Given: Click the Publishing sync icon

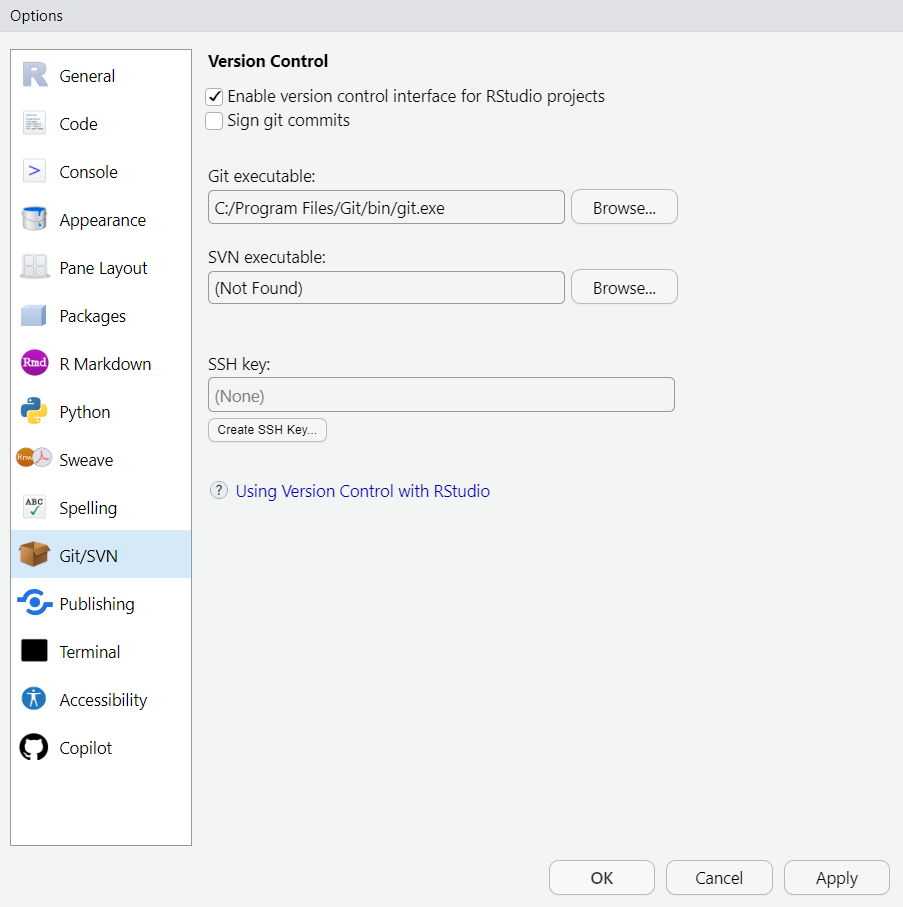Looking at the screenshot, I should tap(35, 603).
